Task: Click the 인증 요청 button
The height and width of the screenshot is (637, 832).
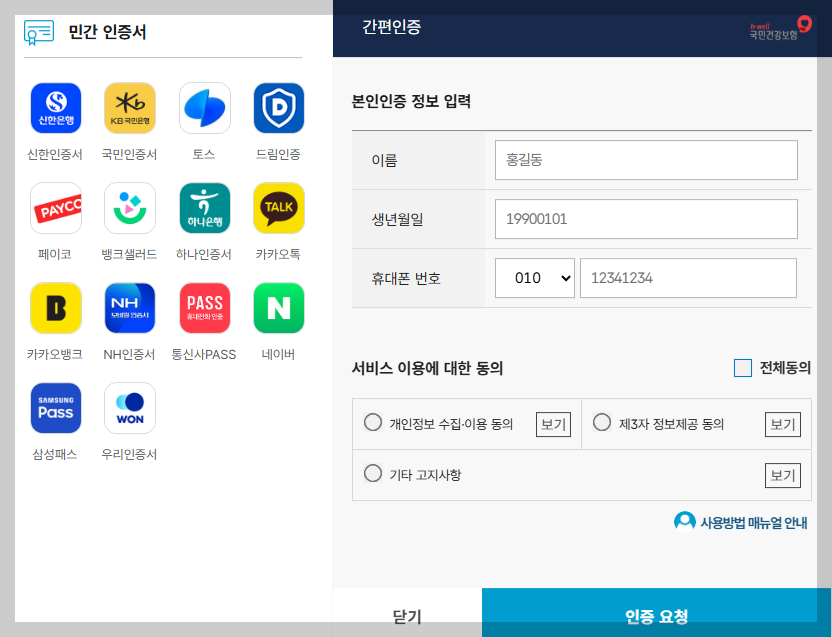Action: click(x=656, y=613)
